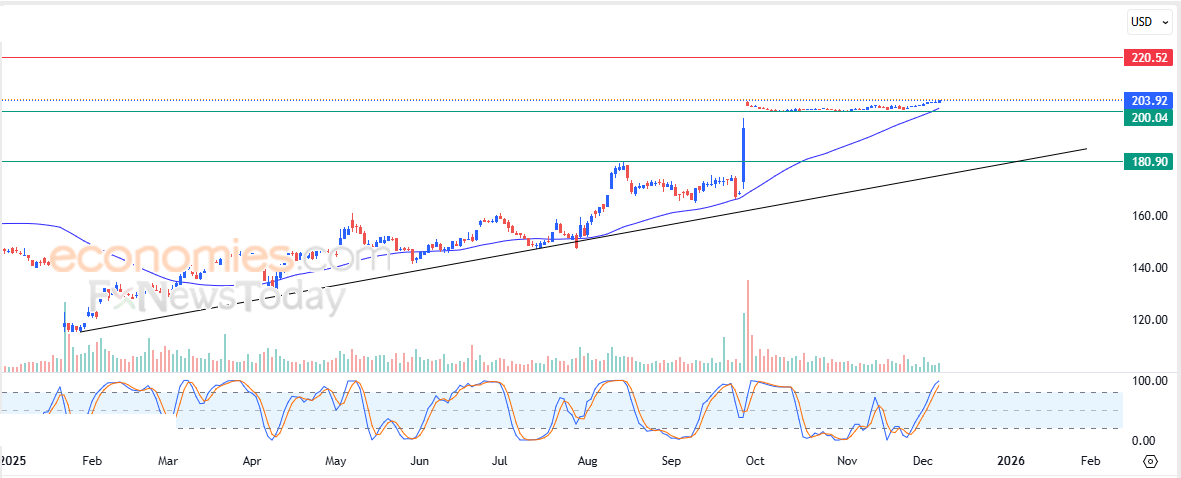Click the Dec label on time axis
Viewport: 1181px width, 478px height.
921,460
